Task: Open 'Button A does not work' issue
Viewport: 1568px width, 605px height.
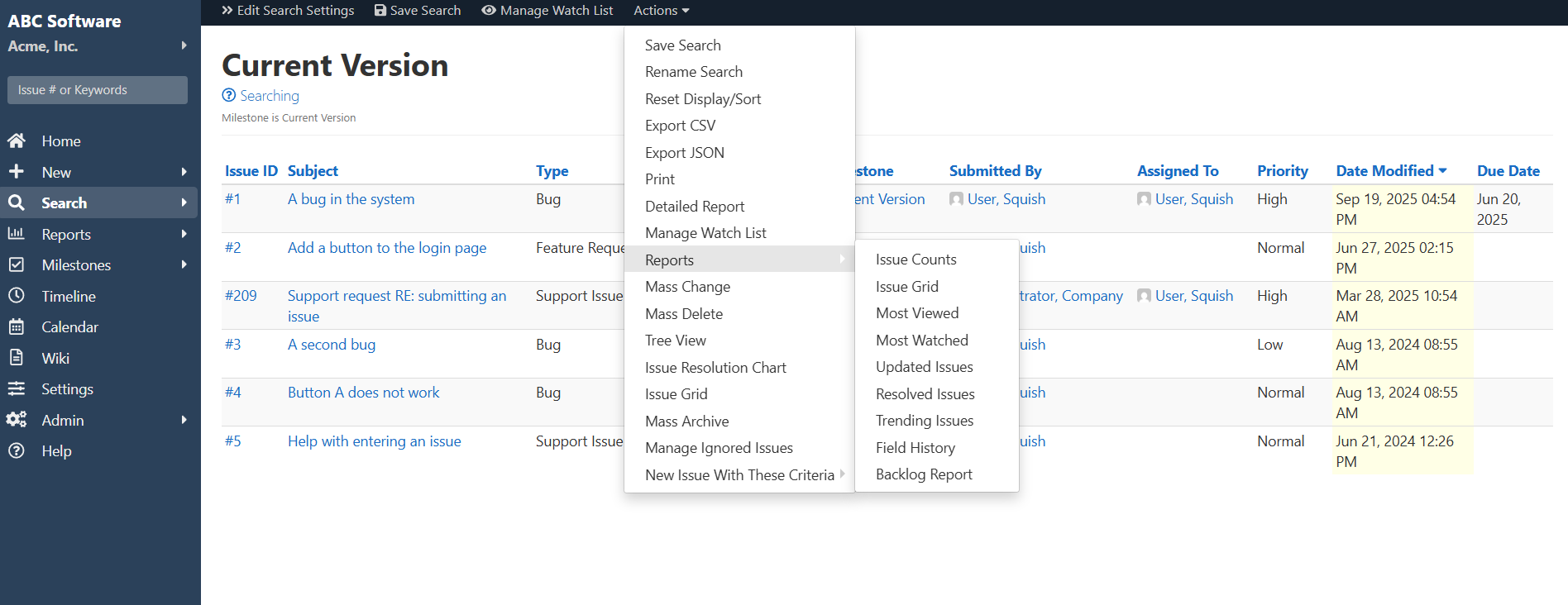Action: 363,393
